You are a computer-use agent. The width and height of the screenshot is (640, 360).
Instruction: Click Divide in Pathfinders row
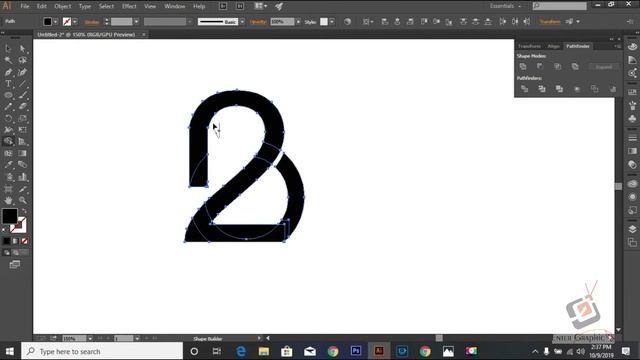click(524, 89)
